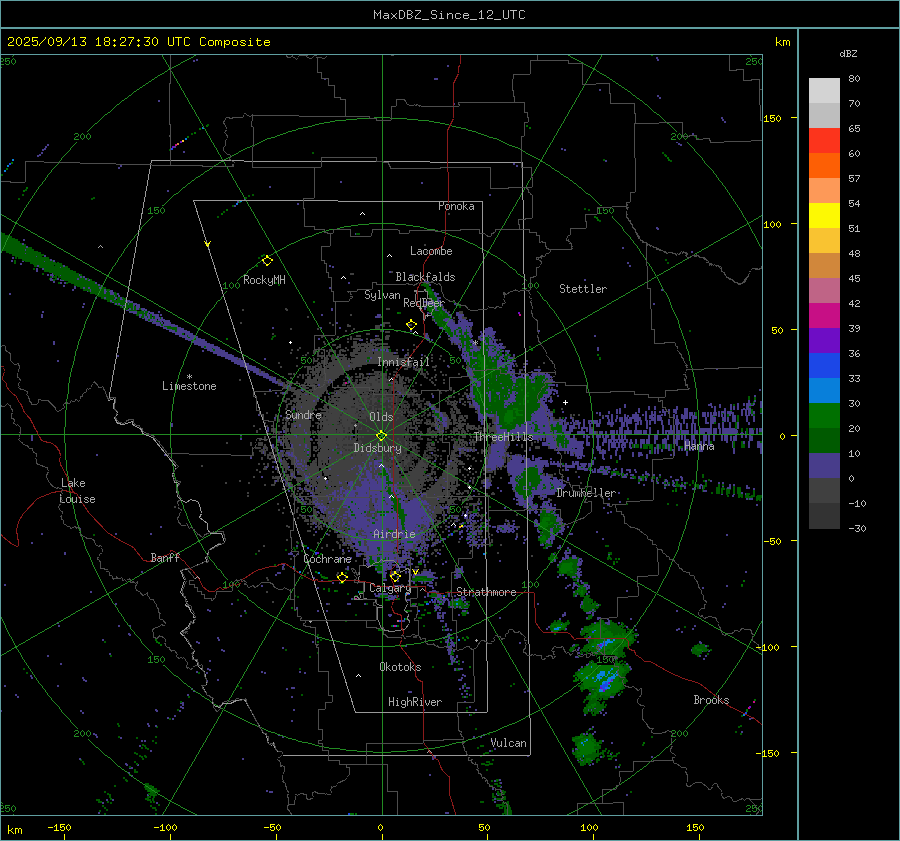Click the Strathmore label
The width and height of the screenshot is (900, 841).
coord(486,592)
